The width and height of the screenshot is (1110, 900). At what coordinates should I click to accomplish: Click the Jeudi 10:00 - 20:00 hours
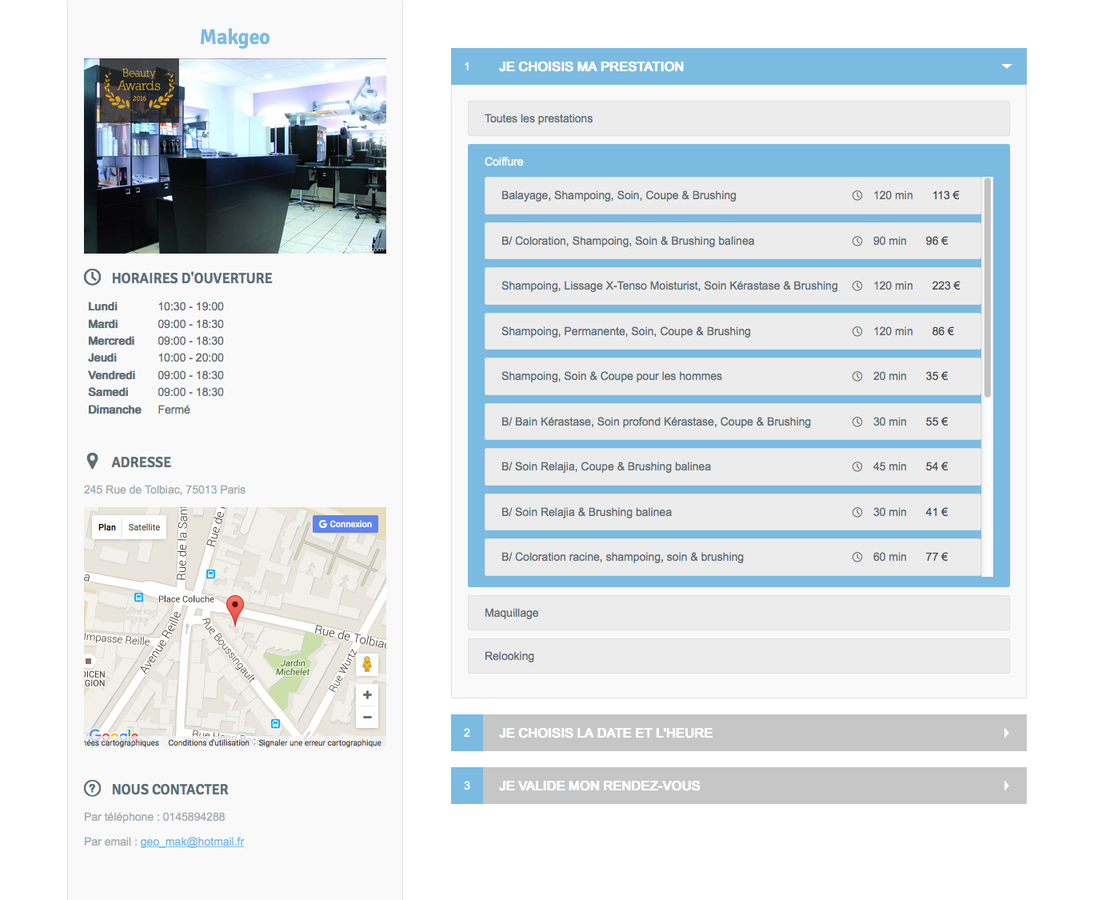(156, 358)
